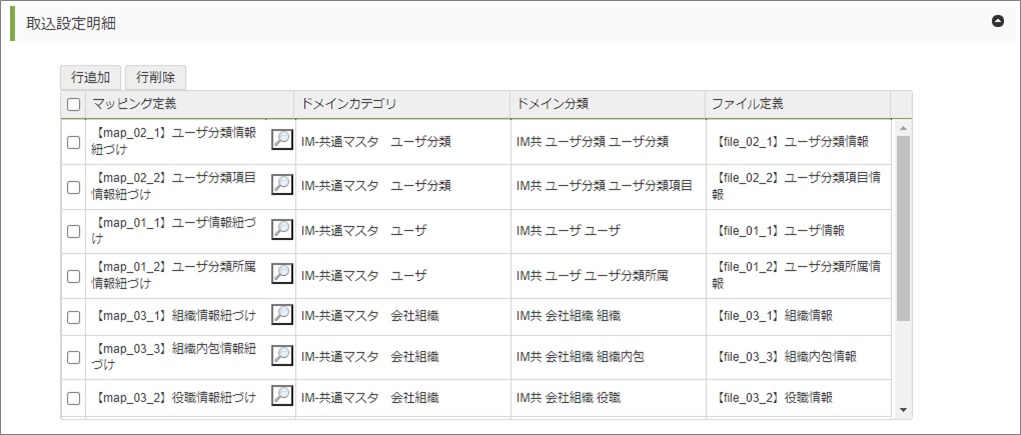Open lookup for map_03_2 役職情報紐づけ
Image resolution: width=1021 pixels, height=435 pixels.
282,397
